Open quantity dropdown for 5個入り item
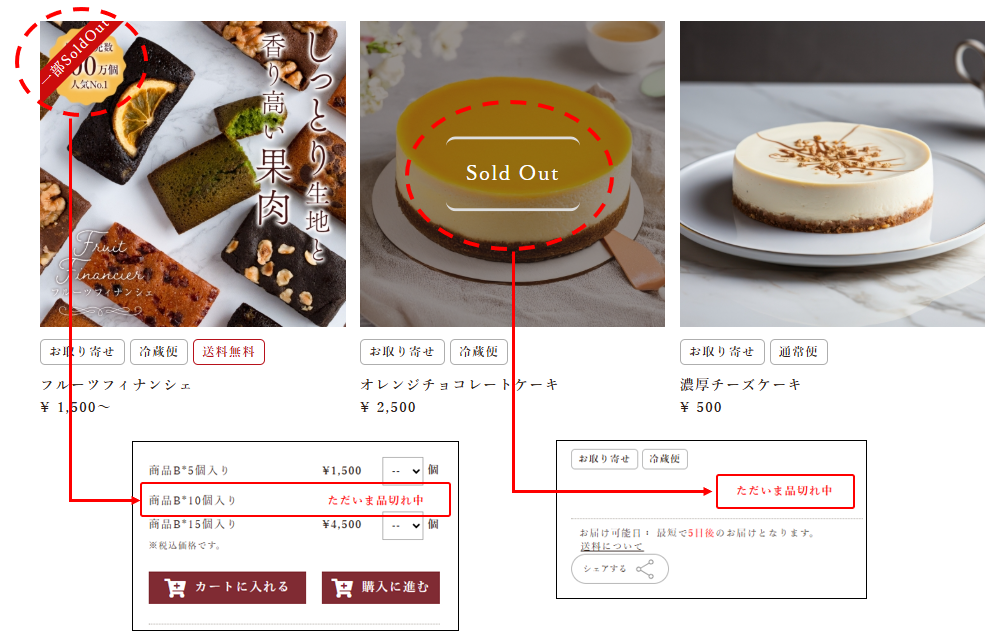Screen dimensions: 992x639 tap(402, 471)
